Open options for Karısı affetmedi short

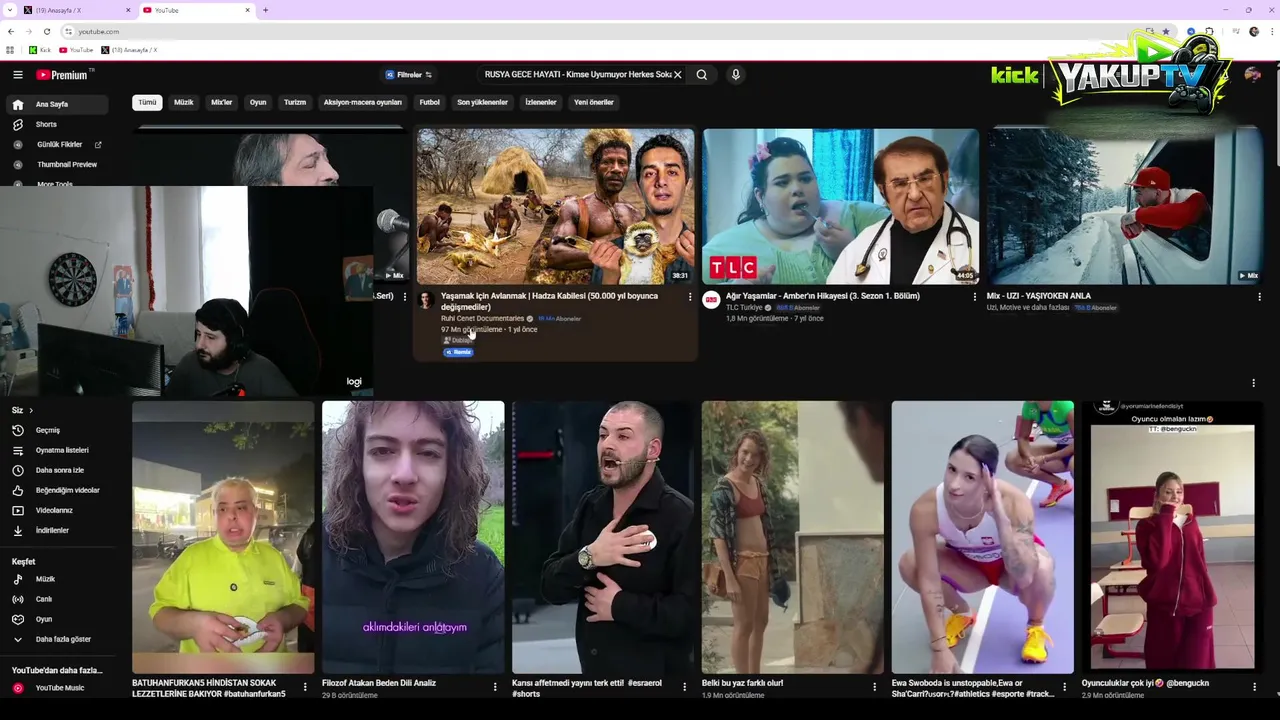pyautogui.click(x=685, y=687)
